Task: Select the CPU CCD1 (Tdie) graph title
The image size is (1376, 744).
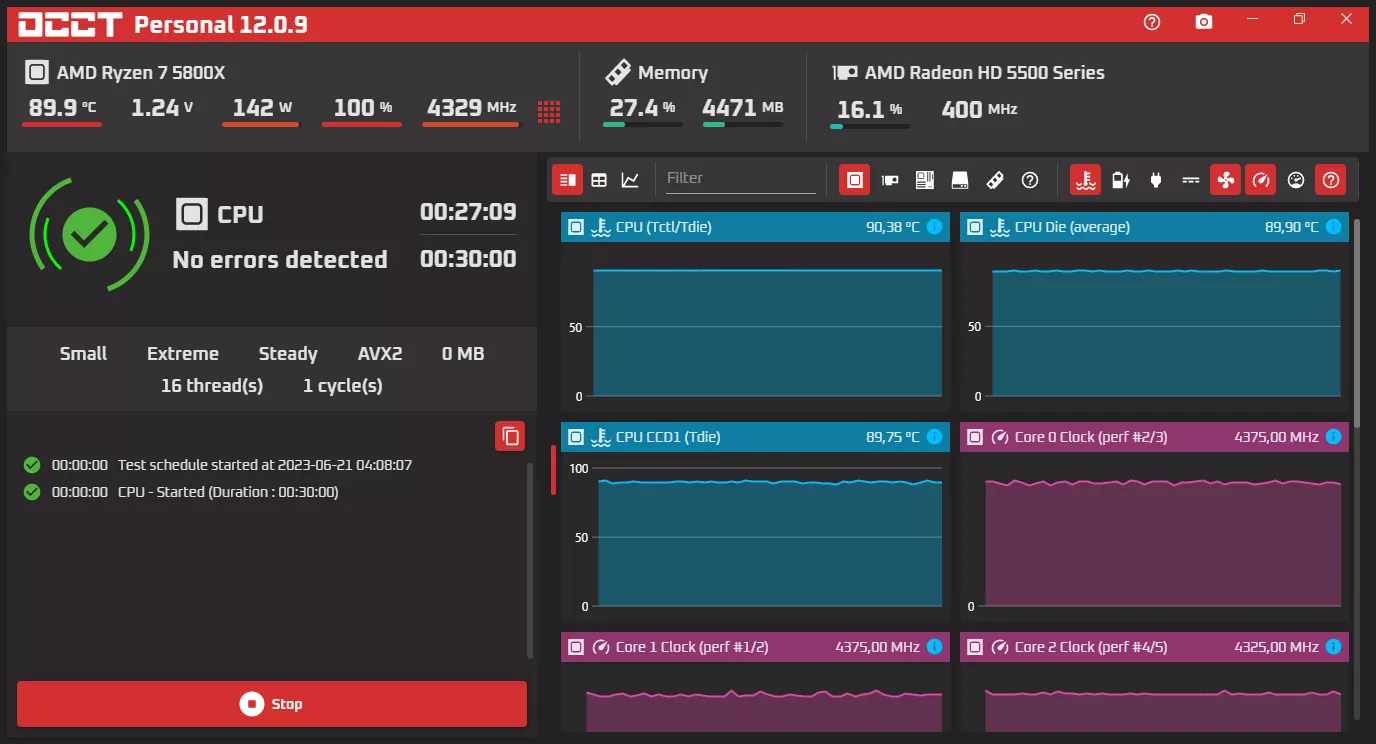Action: pyautogui.click(x=668, y=437)
